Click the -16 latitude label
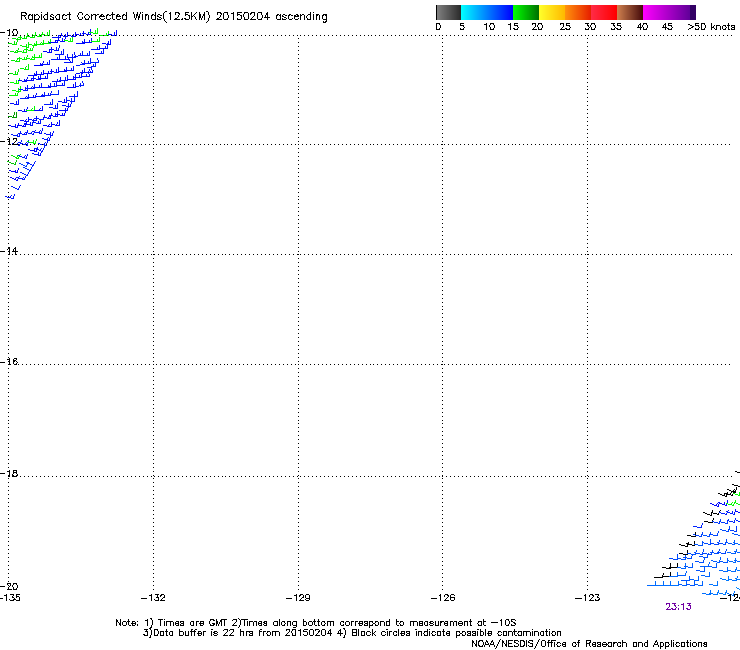The height and width of the screenshot is (650, 740). click(x=9, y=362)
